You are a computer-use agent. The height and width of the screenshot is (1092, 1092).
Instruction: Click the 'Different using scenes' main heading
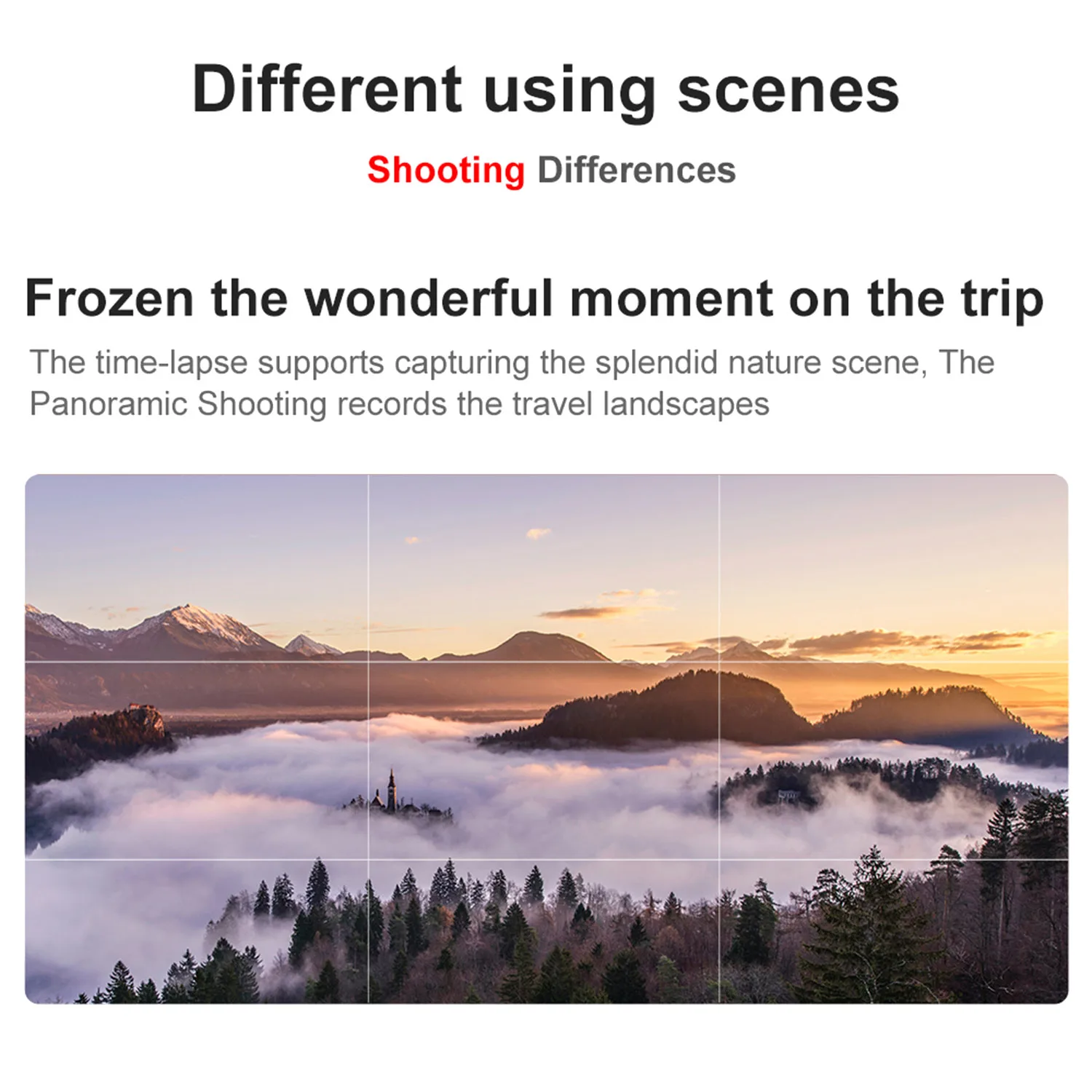(546, 91)
